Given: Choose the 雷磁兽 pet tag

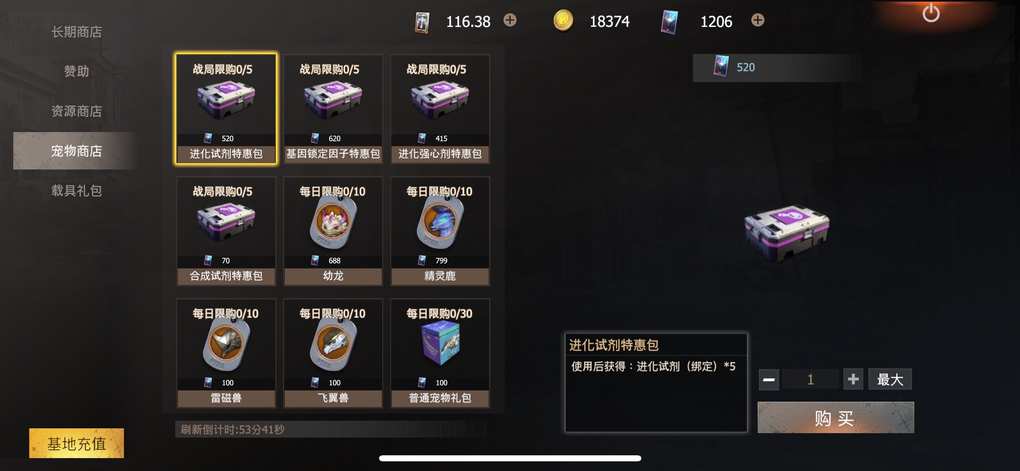Looking at the screenshot, I should click(226, 353).
